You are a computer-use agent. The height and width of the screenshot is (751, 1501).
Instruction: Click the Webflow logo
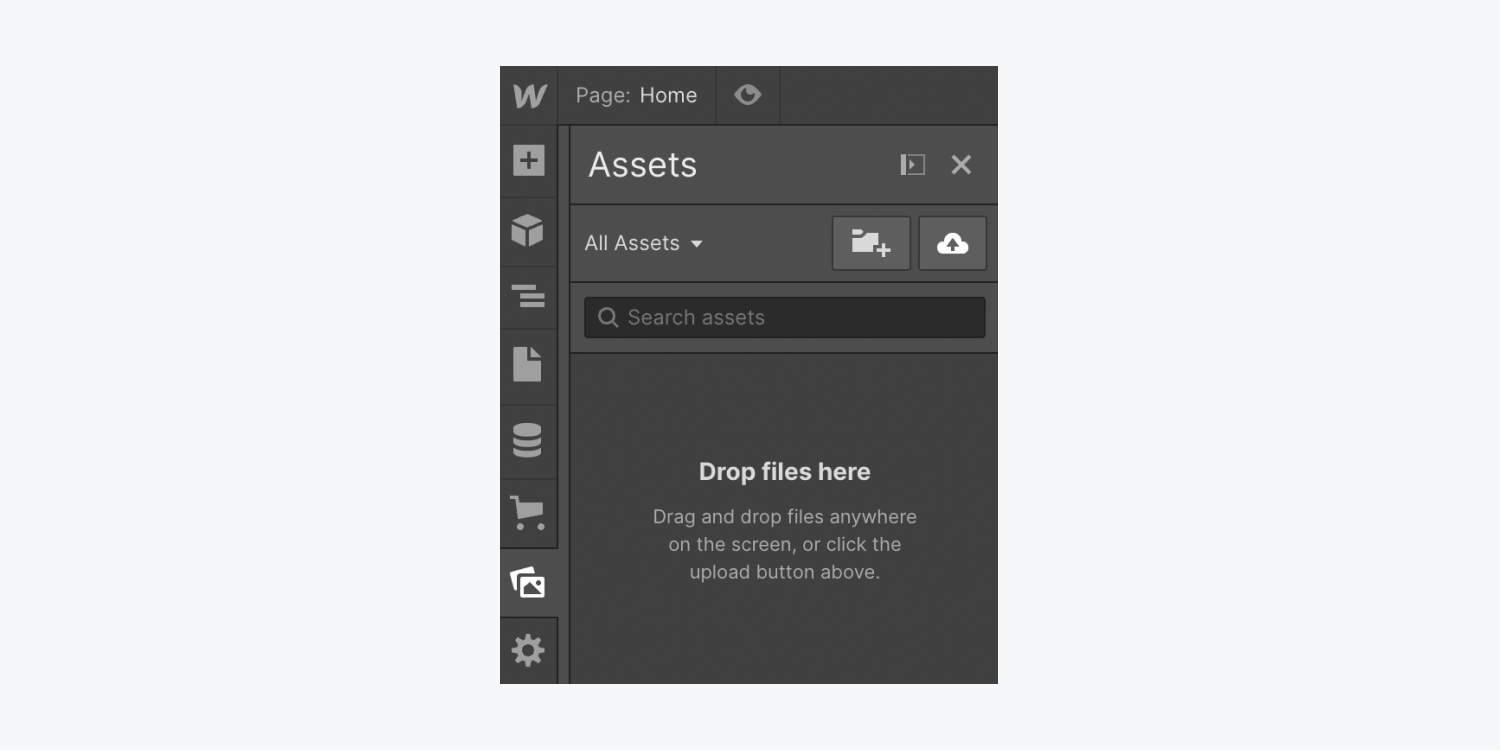pos(528,95)
